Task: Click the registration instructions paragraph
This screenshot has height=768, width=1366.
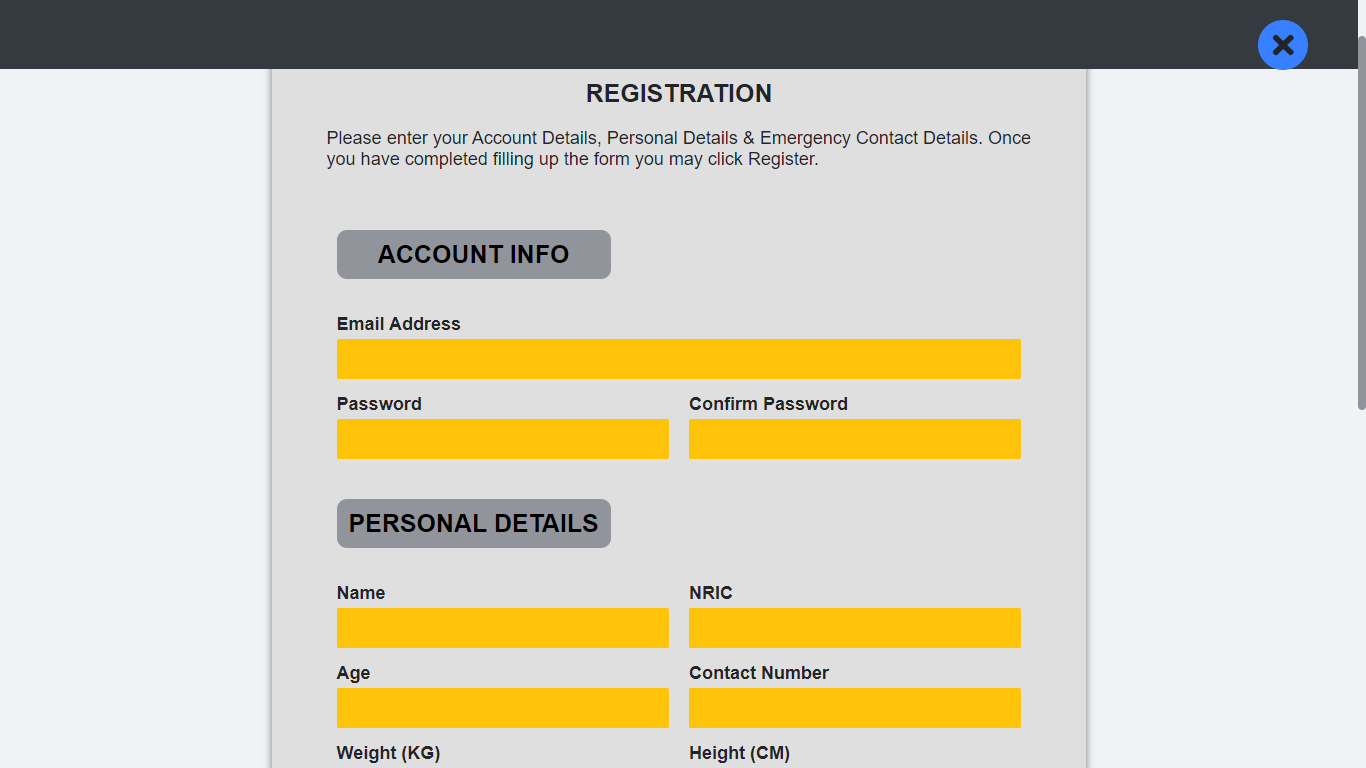Action: (x=678, y=148)
